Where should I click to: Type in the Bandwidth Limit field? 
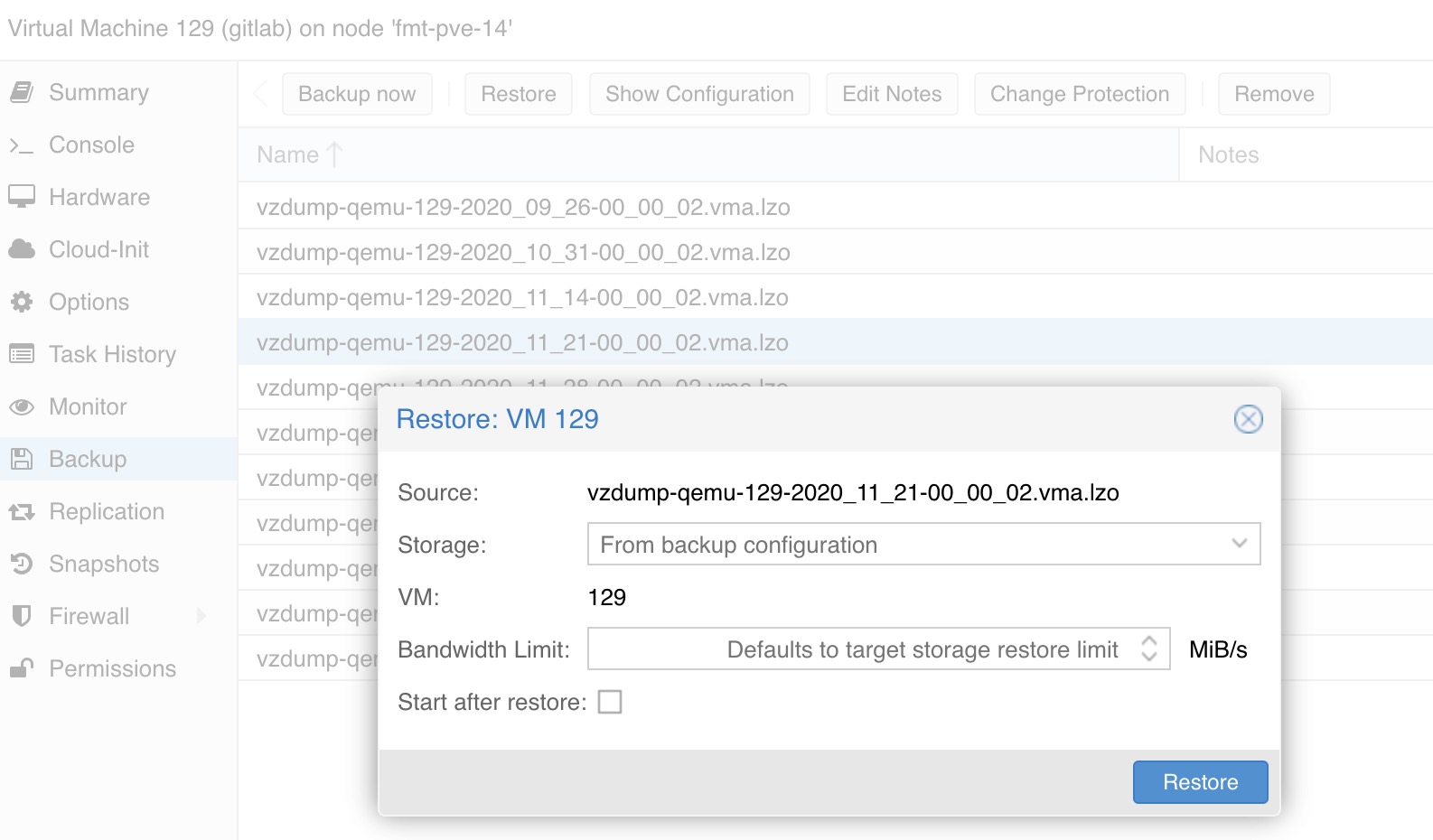[858, 649]
